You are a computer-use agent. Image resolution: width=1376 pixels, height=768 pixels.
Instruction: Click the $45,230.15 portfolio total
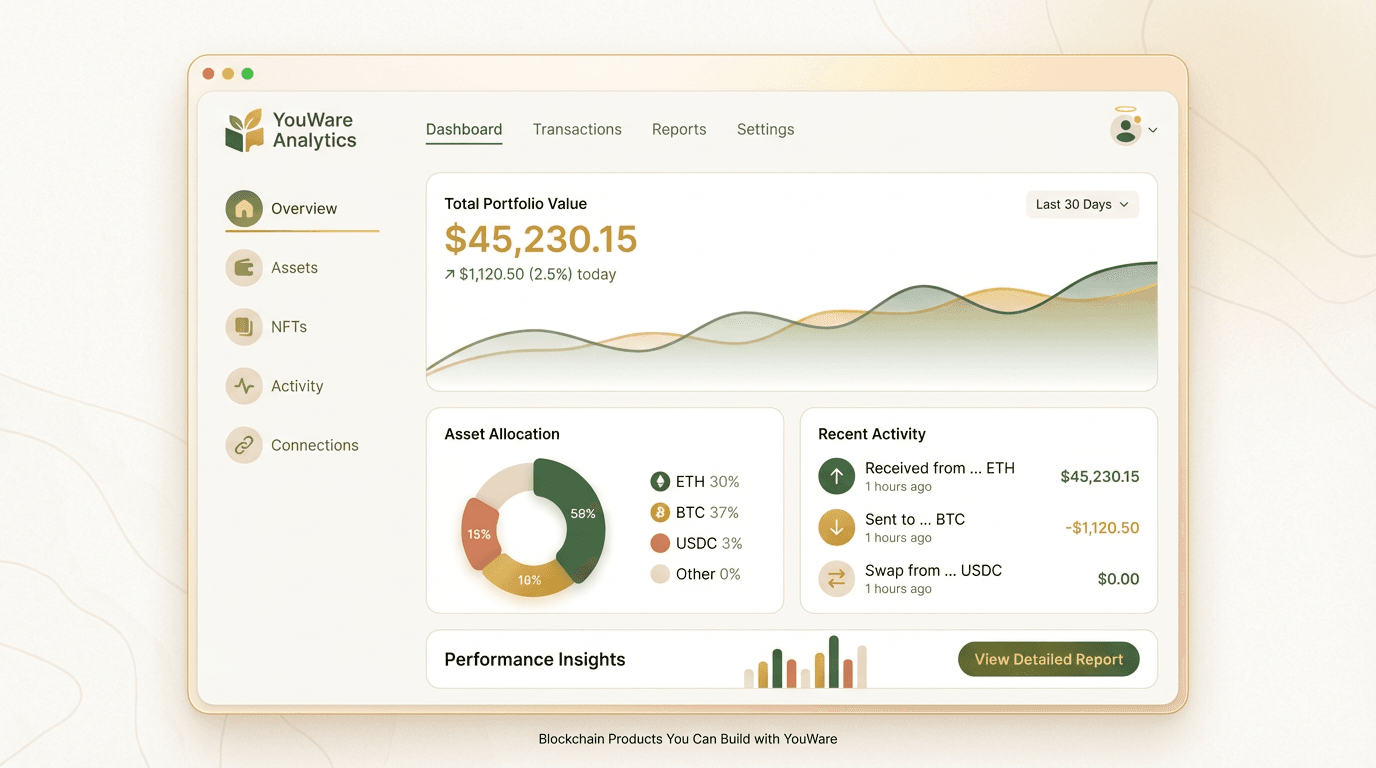pos(541,239)
